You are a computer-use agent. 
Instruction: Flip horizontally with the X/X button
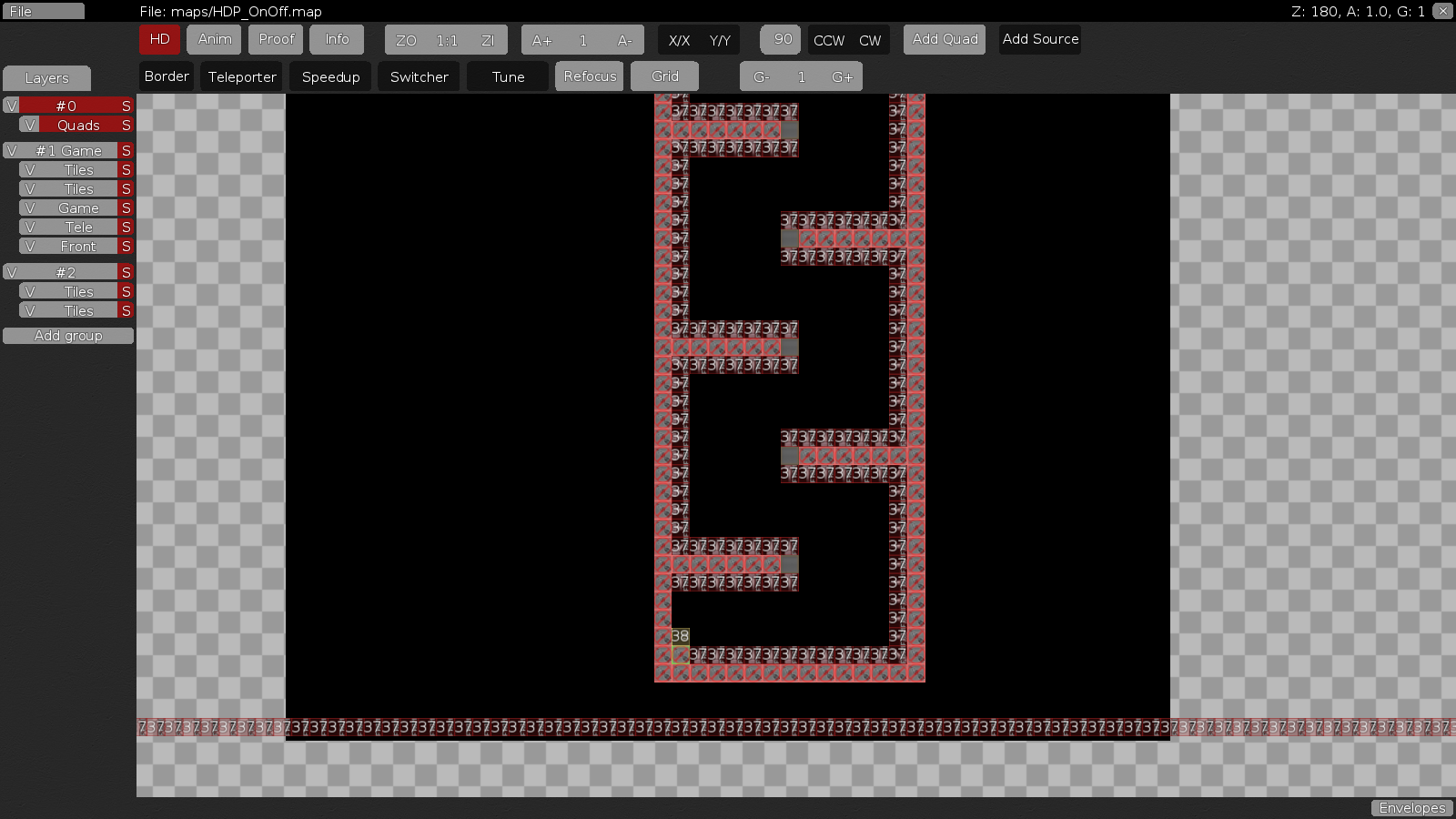coord(679,40)
